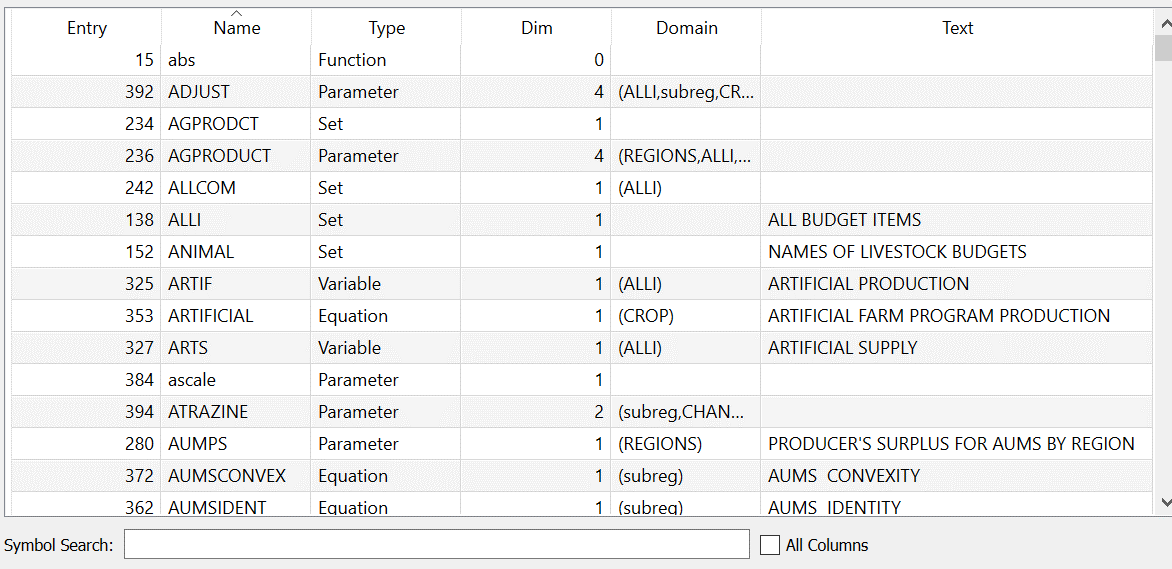This screenshot has height=569, width=1172.
Task: Sort by the Entry column header
Action: click(86, 29)
